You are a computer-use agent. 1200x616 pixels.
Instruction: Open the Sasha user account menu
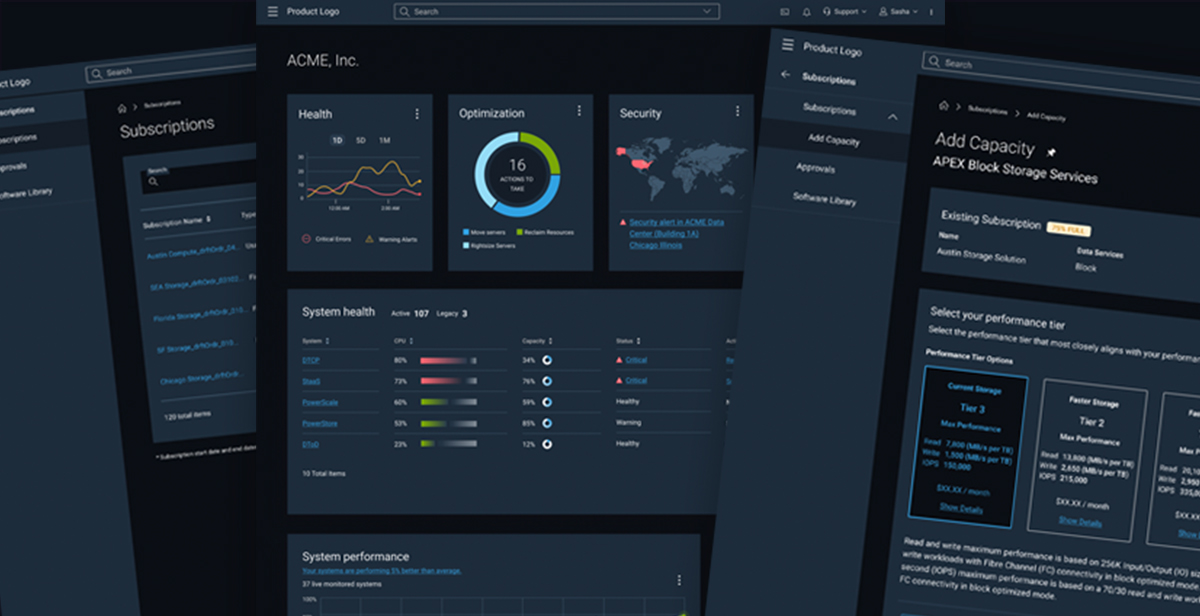click(898, 12)
